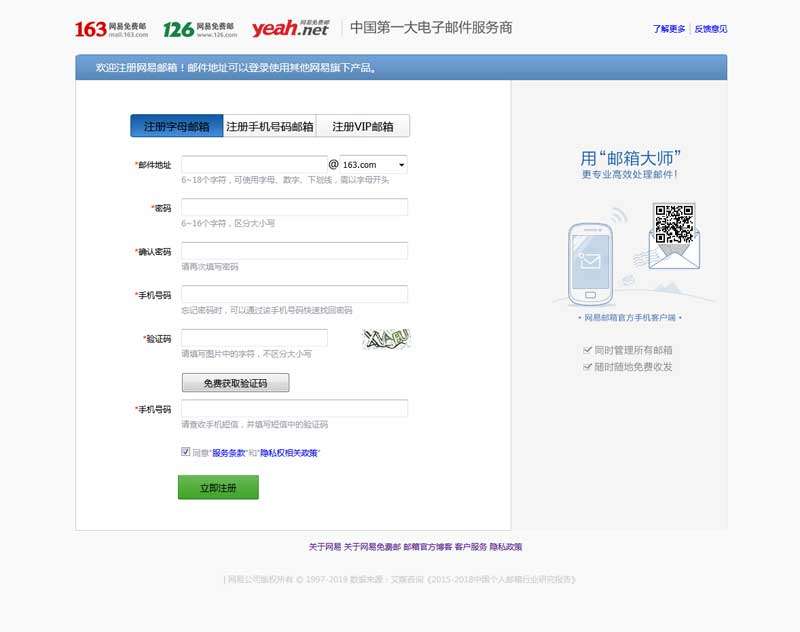Open the 服务条款 link
800x632 pixels.
click(229, 453)
